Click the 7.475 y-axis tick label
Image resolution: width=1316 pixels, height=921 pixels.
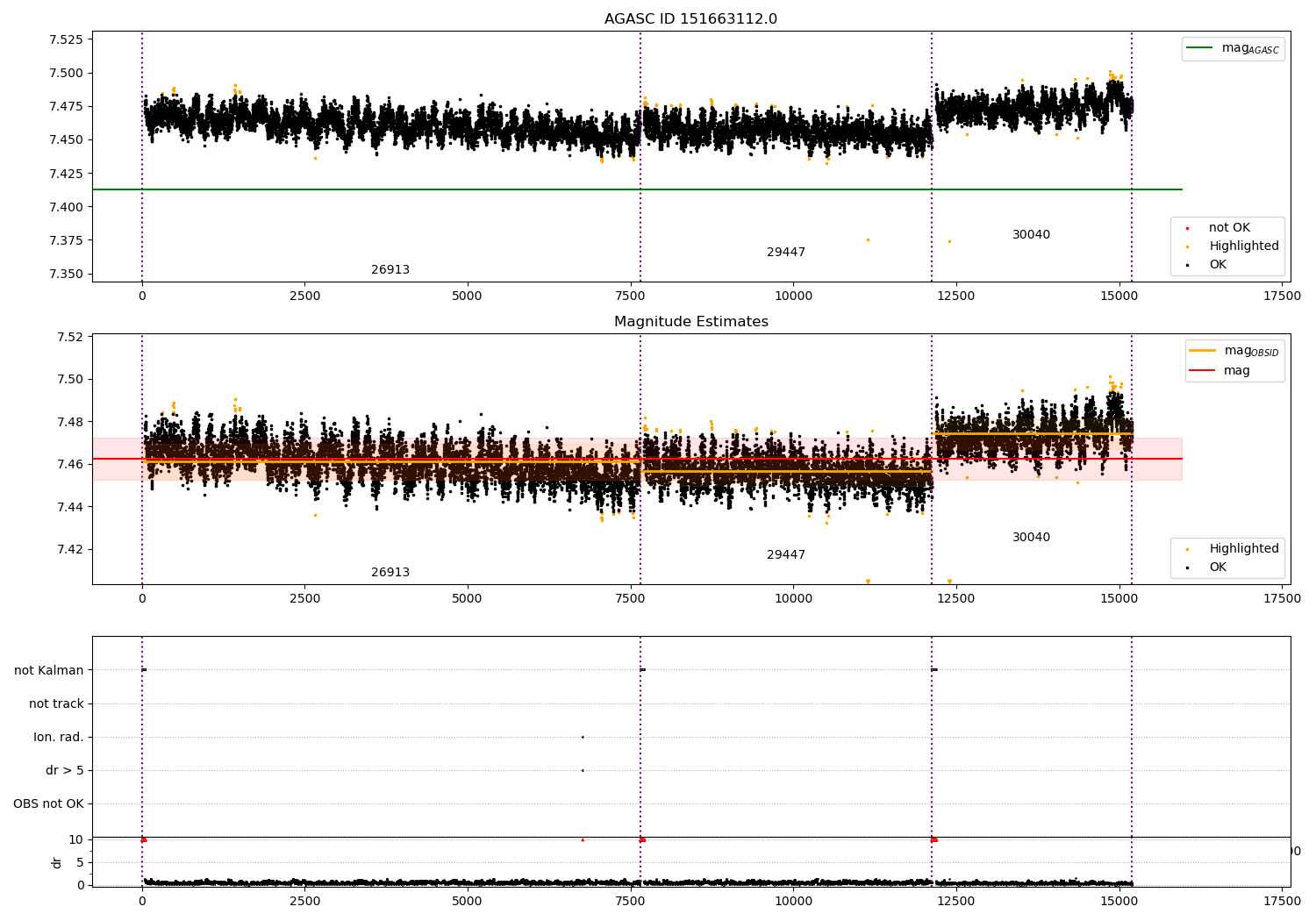(x=66, y=107)
